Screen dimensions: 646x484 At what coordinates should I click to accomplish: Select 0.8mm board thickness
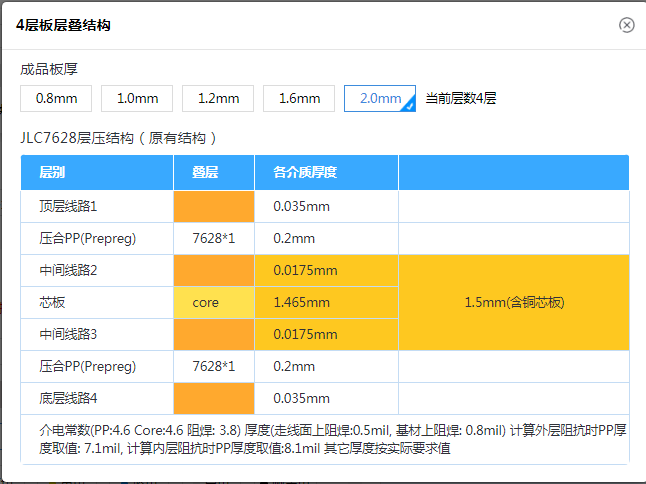pos(56,98)
